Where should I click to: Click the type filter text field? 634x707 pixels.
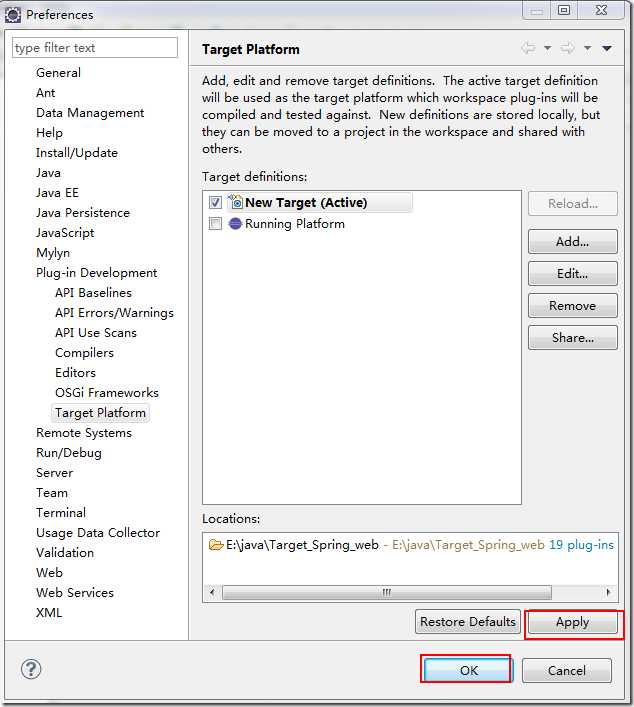click(95, 47)
